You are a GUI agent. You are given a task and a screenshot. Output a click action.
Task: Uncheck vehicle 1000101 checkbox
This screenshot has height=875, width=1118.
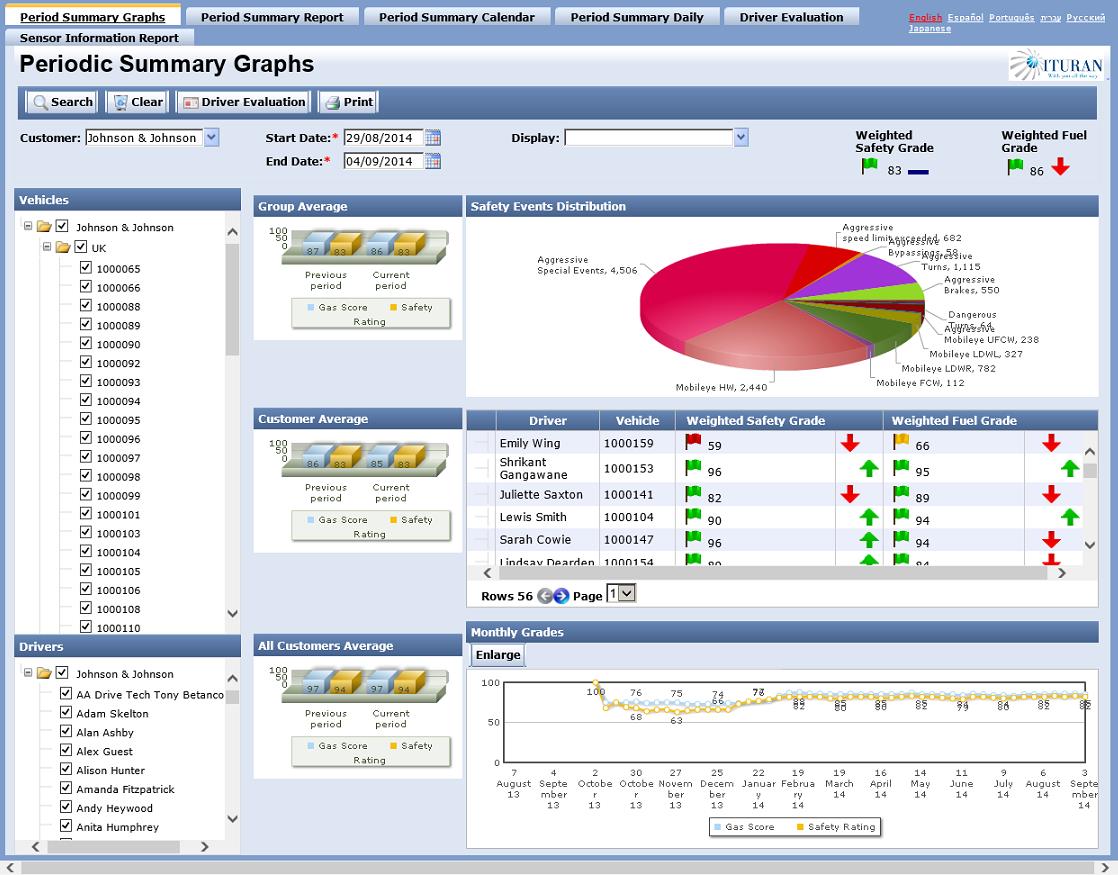coord(86,513)
